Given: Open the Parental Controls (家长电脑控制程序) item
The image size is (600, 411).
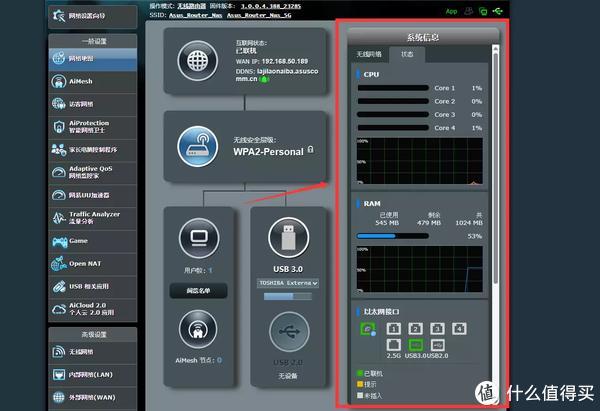Looking at the screenshot, I should [x=93, y=150].
